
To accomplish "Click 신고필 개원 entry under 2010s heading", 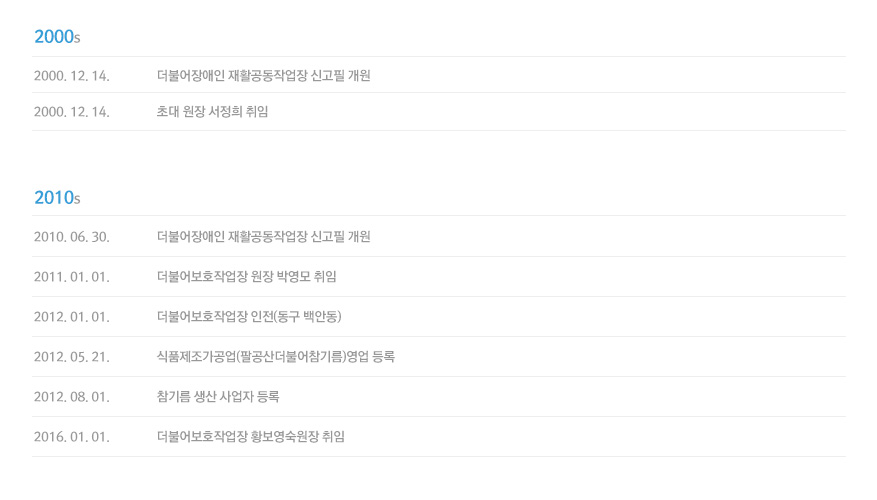I will [x=263, y=237].
